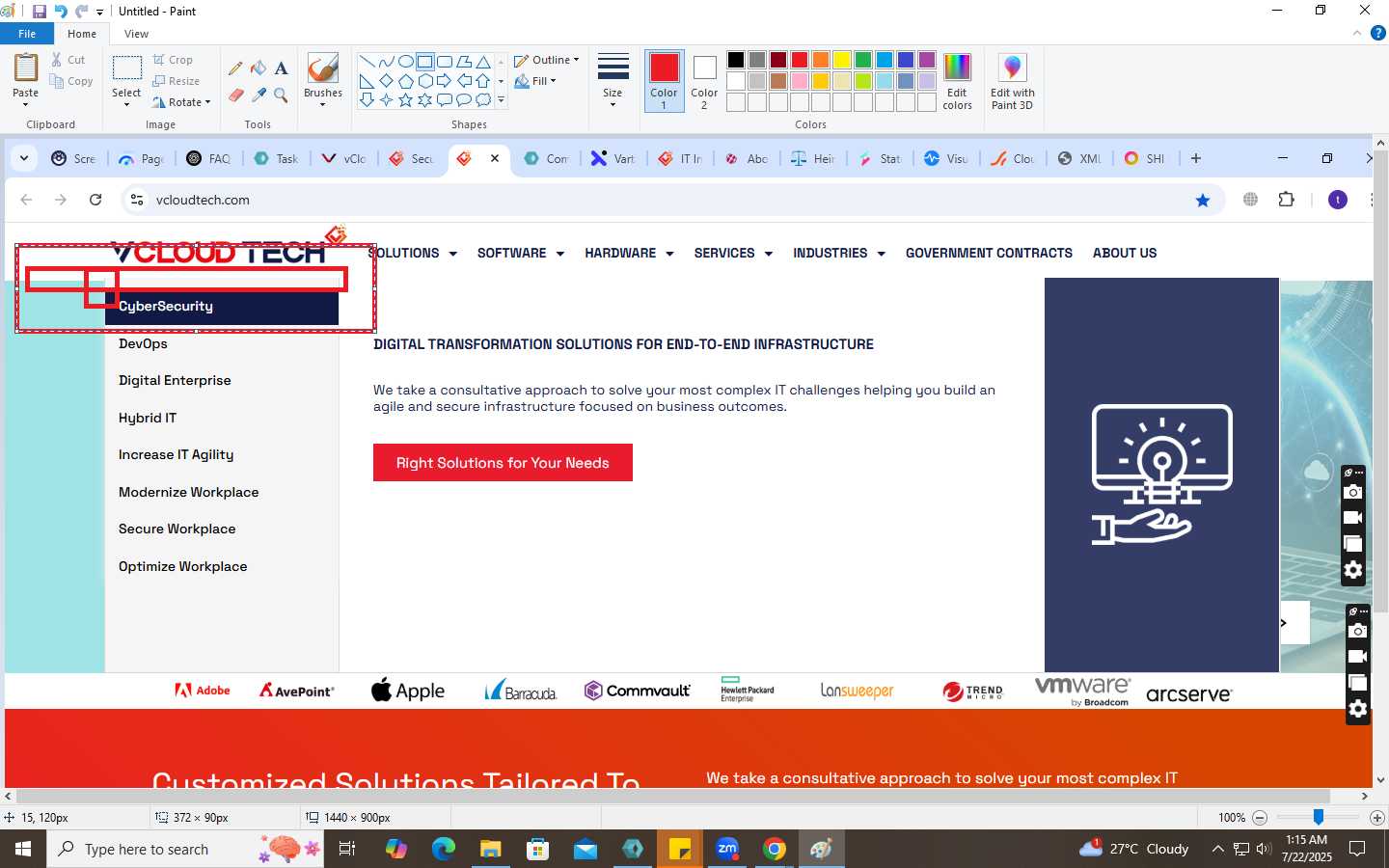Choose the Hexagon shape
This screenshot has width=1389, height=868.
coord(424,81)
